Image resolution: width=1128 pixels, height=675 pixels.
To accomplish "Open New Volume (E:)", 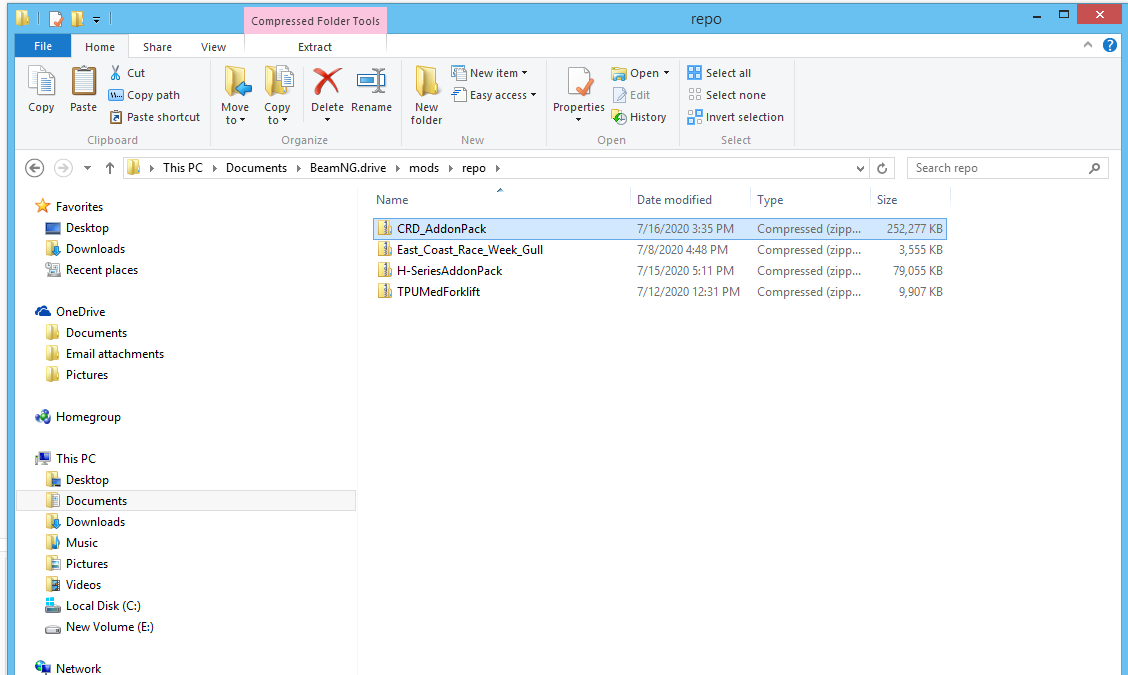I will [x=99, y=627].
